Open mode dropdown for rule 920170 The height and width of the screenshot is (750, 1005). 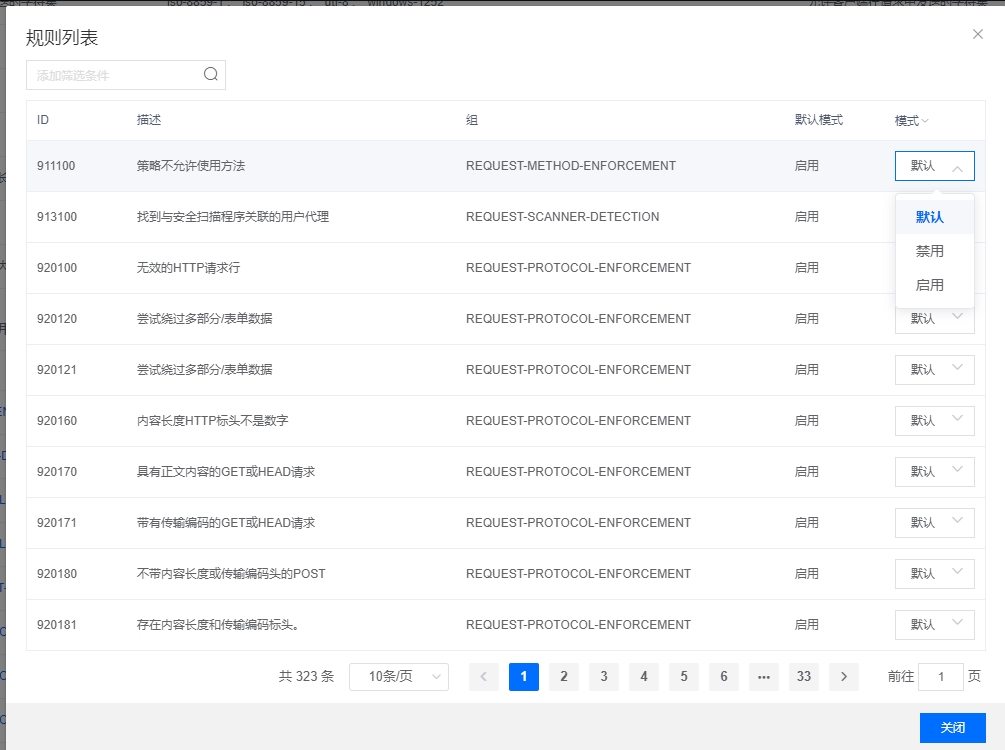(x=934, y=472)
